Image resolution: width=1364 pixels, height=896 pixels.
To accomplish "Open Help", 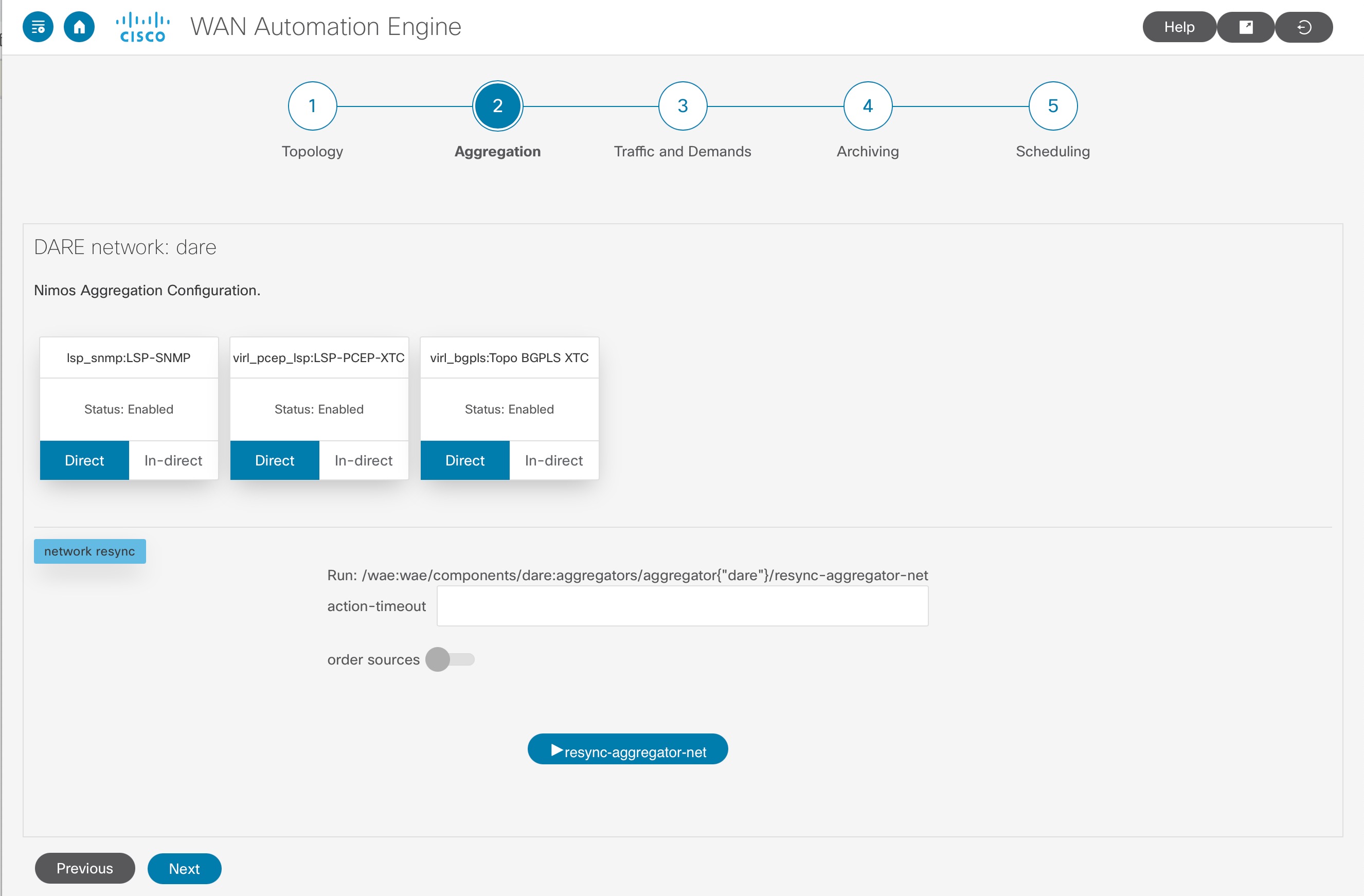I will 1178,26.
